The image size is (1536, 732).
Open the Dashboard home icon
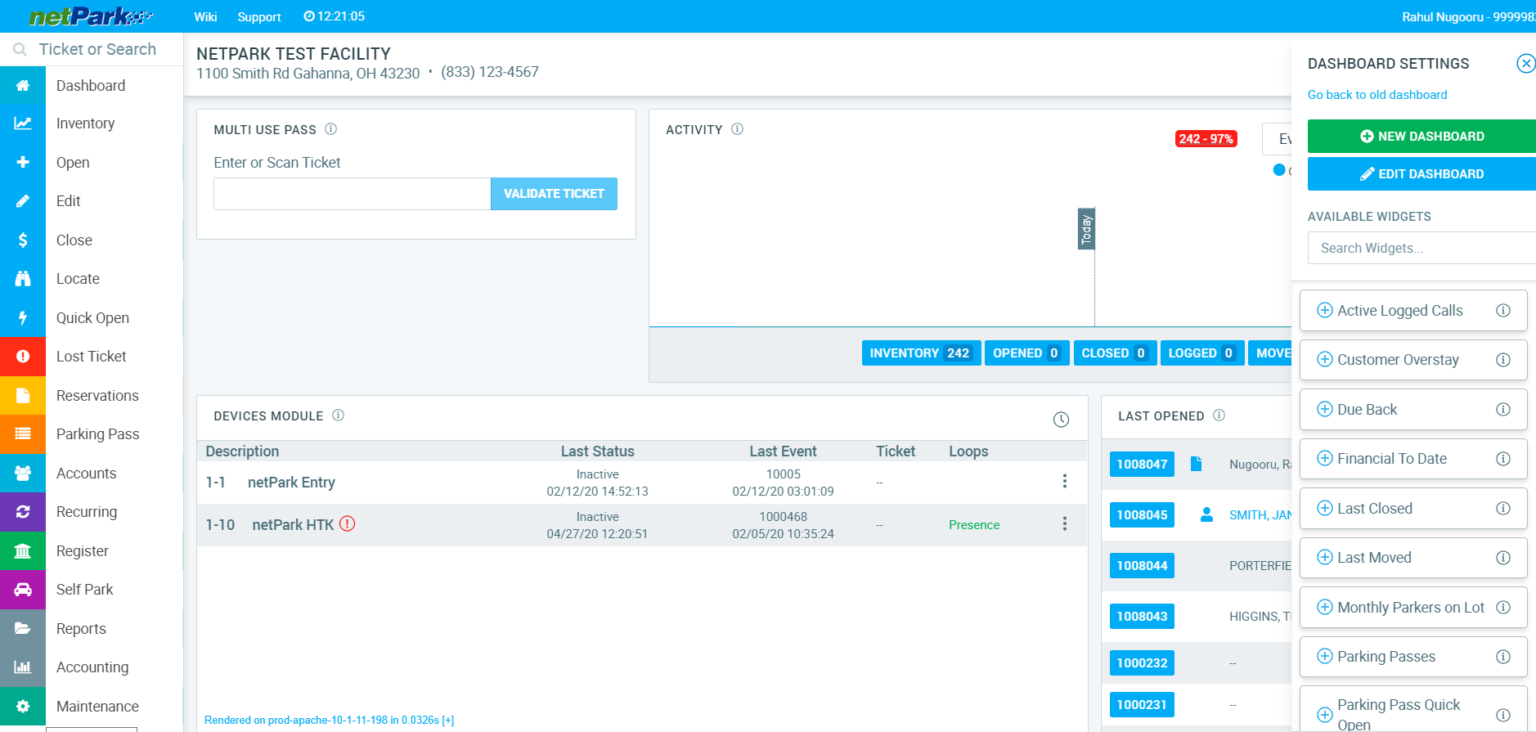click(22, 86)
